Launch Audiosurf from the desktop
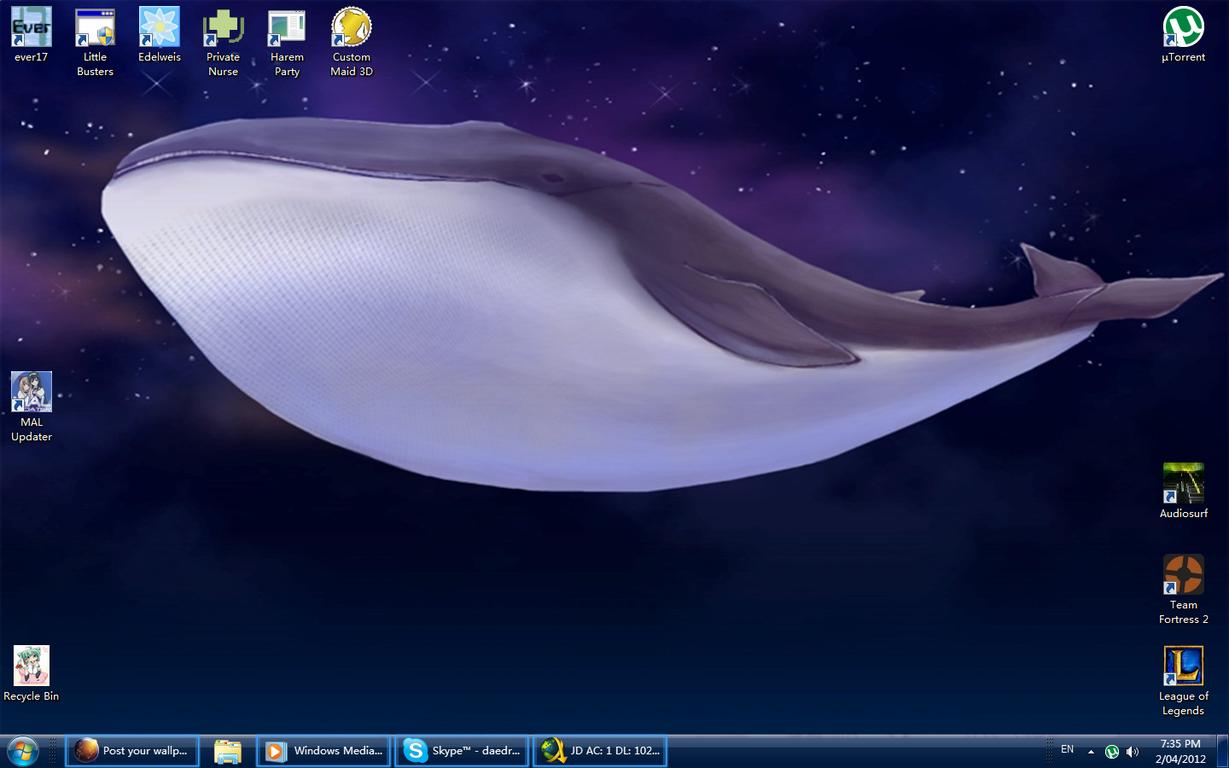1229x768 pixels. [1183, 484]
